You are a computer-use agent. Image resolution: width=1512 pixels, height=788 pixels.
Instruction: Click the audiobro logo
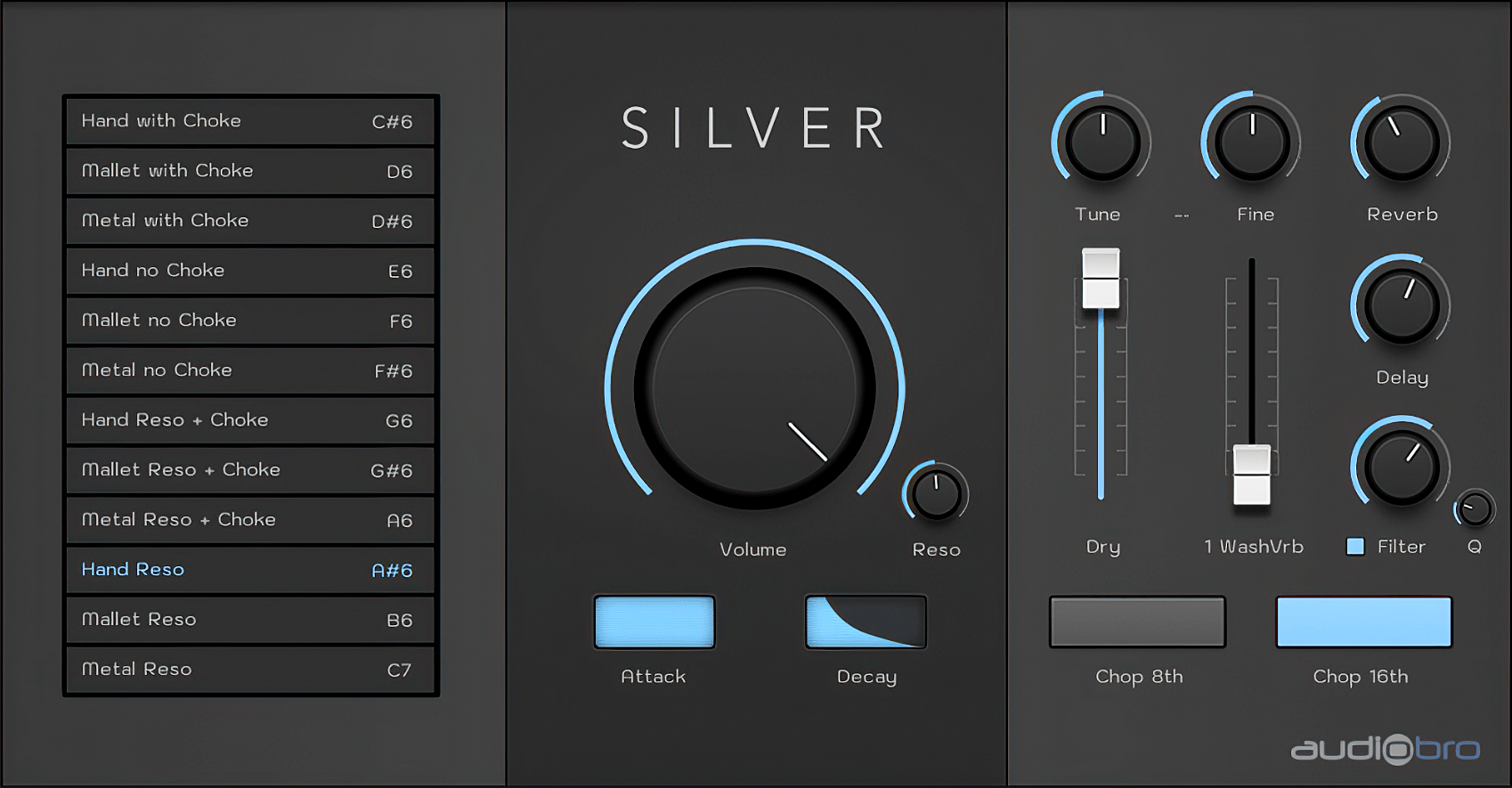point(1386,748)
